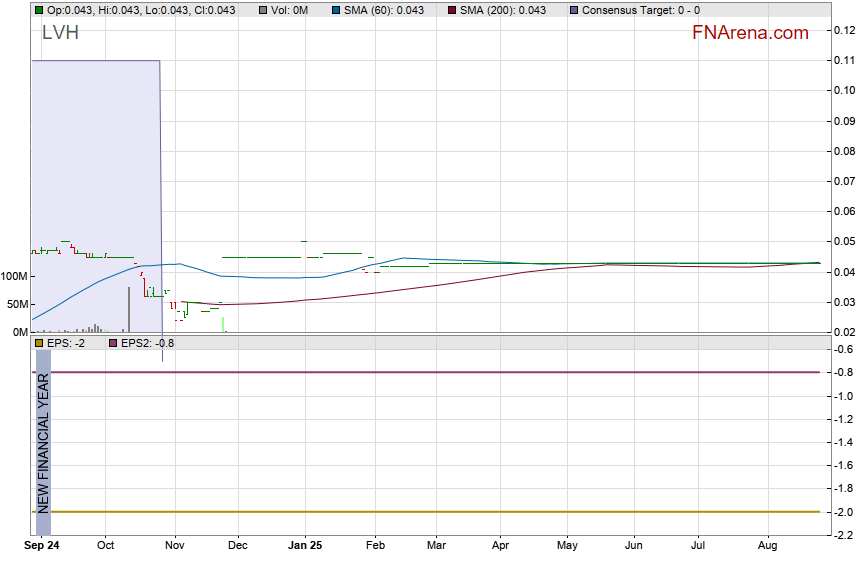Screen dimensions: 859x566
Task: Select the blue SMA (60) legend swatch
Action: tap(336, 10)
